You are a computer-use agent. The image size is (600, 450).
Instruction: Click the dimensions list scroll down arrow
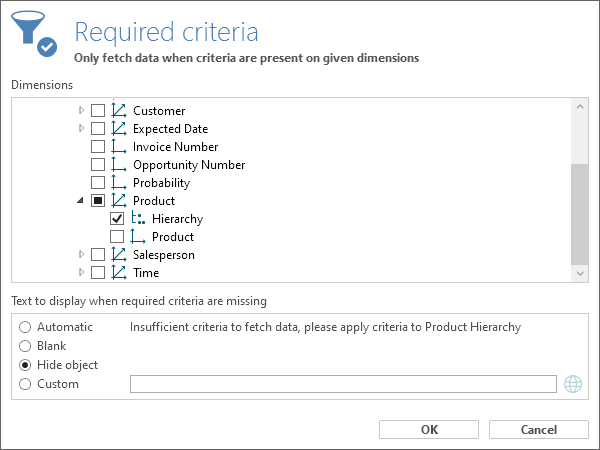[x=580, y=274]
